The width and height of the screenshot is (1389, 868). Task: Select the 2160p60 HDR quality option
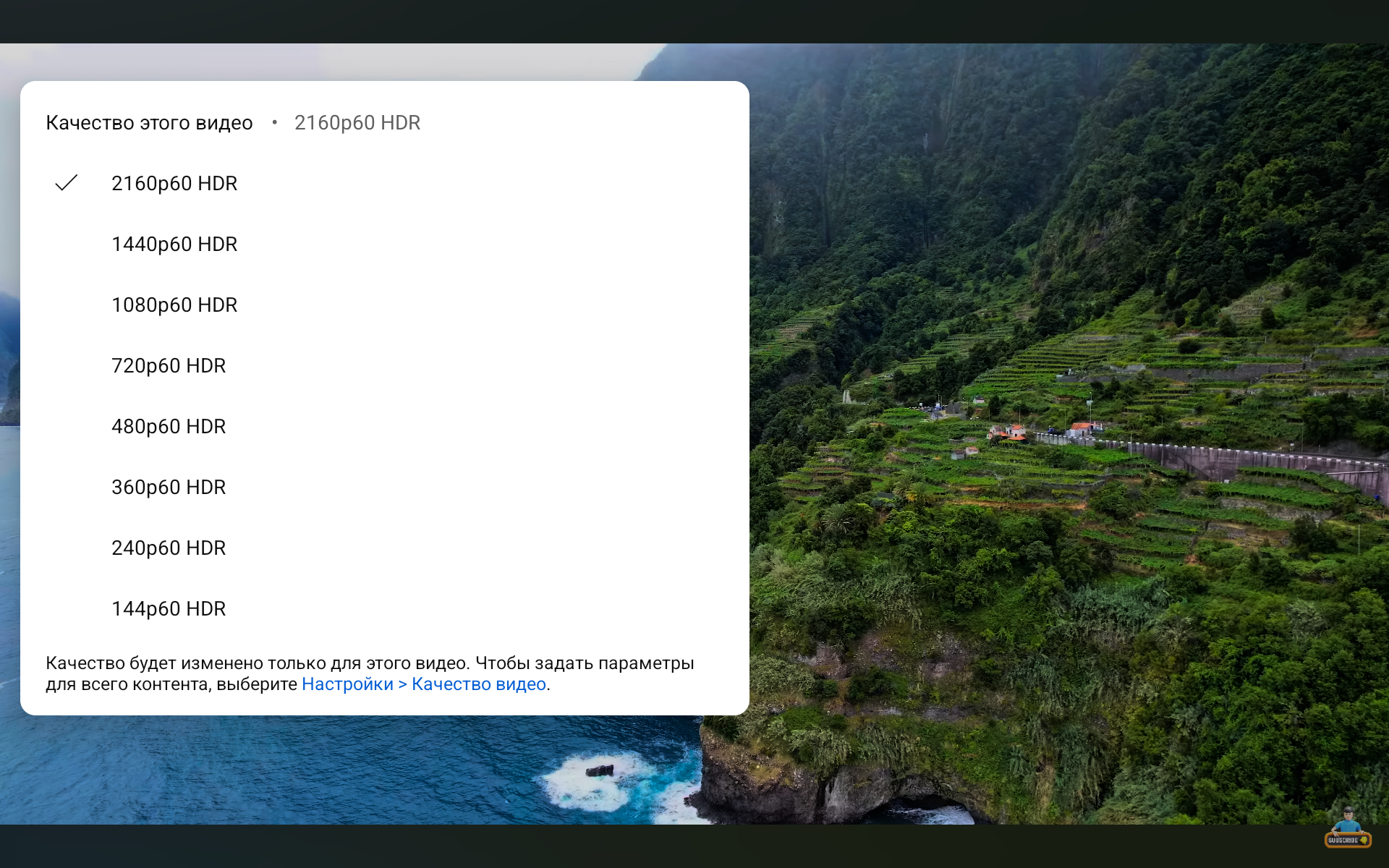(384, 184)
